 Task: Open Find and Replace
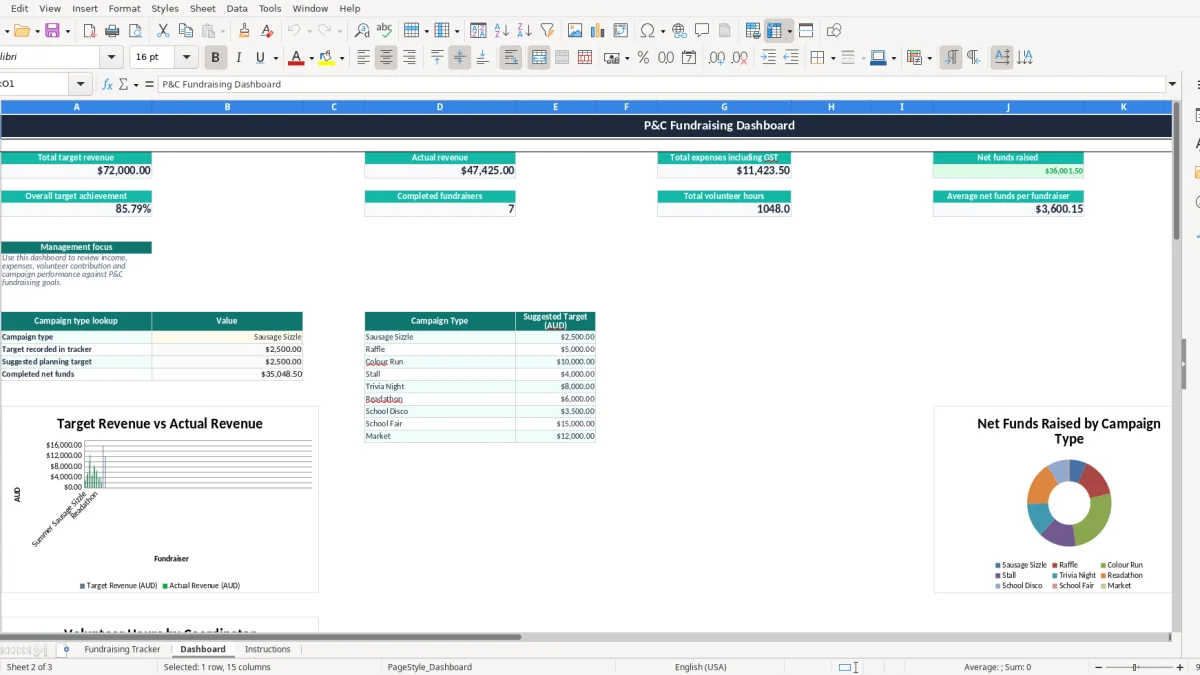click(362, 31)
